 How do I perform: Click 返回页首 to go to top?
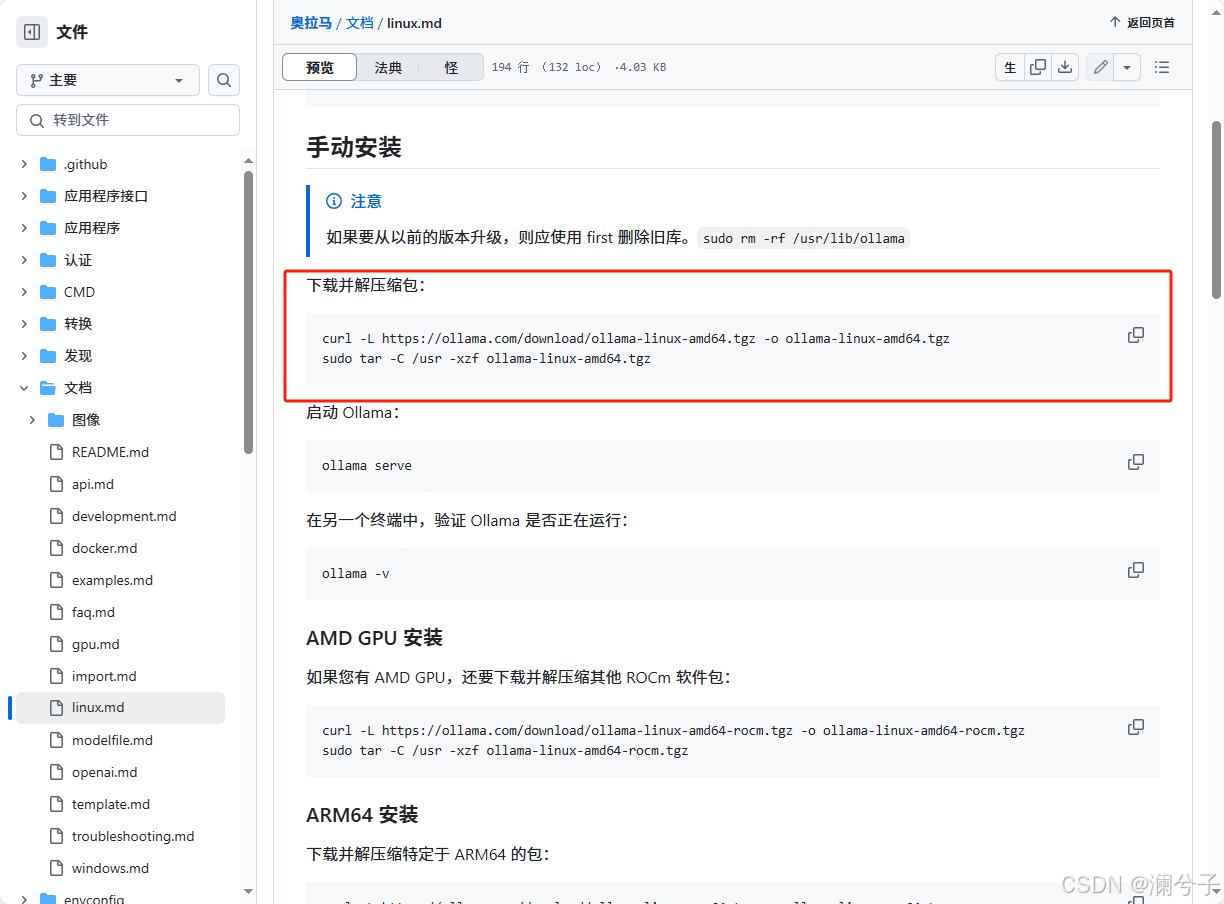1142,23
